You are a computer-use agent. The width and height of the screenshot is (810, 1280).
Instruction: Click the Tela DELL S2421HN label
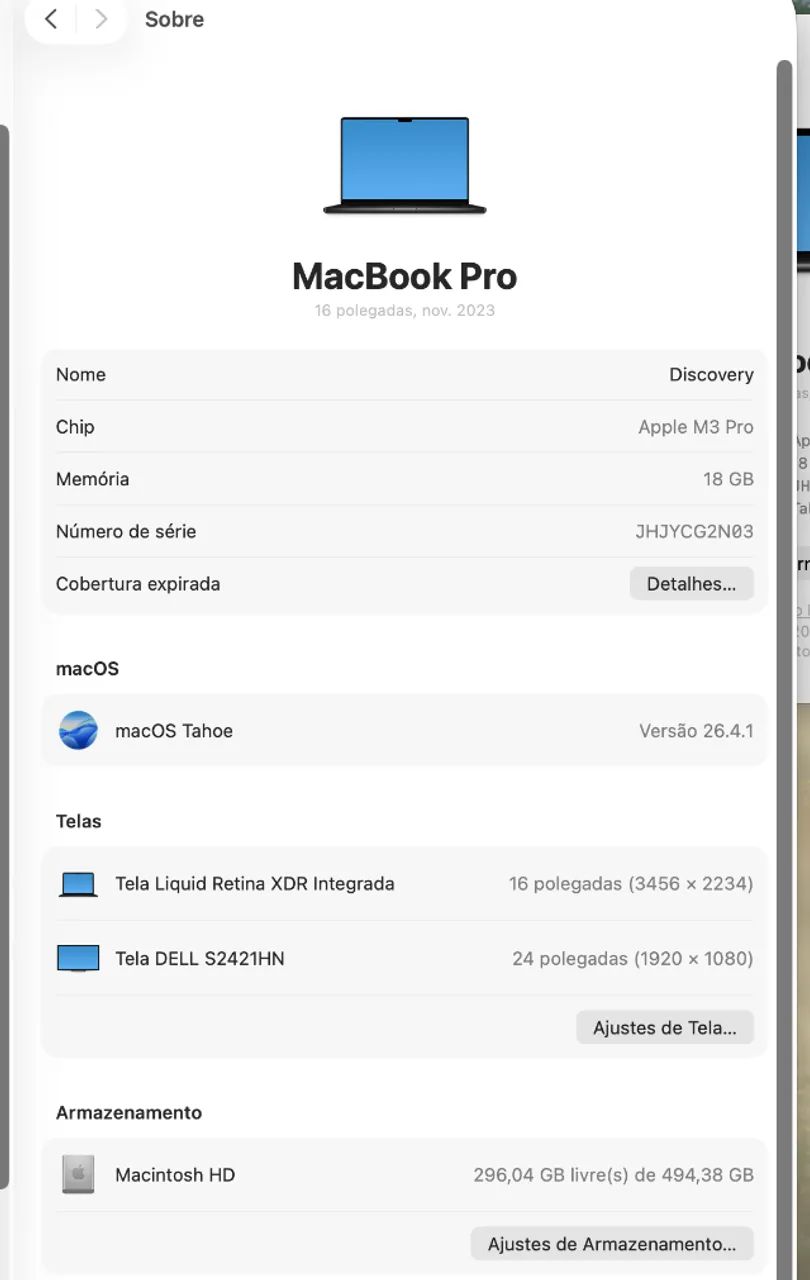click(x=200, y=959)
